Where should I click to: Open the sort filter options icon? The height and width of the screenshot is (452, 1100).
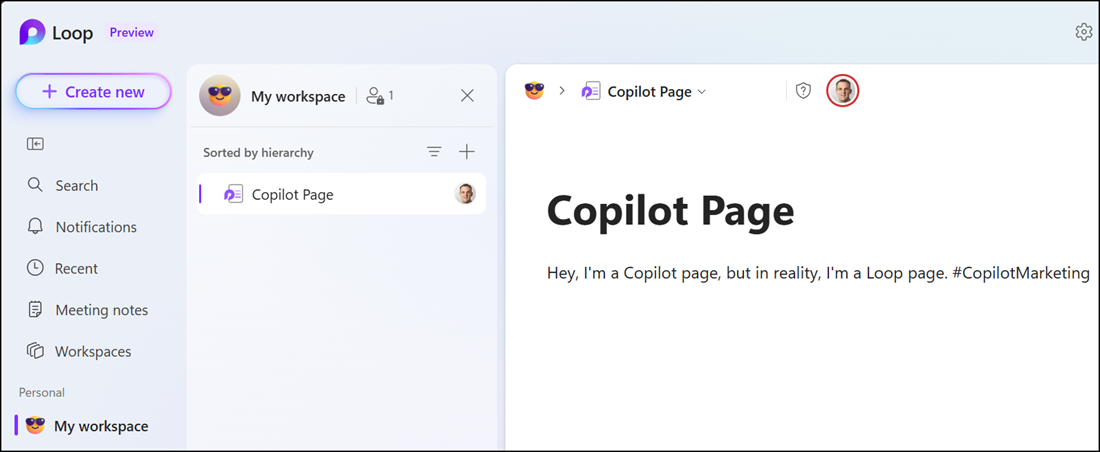[x=434, y=152]
